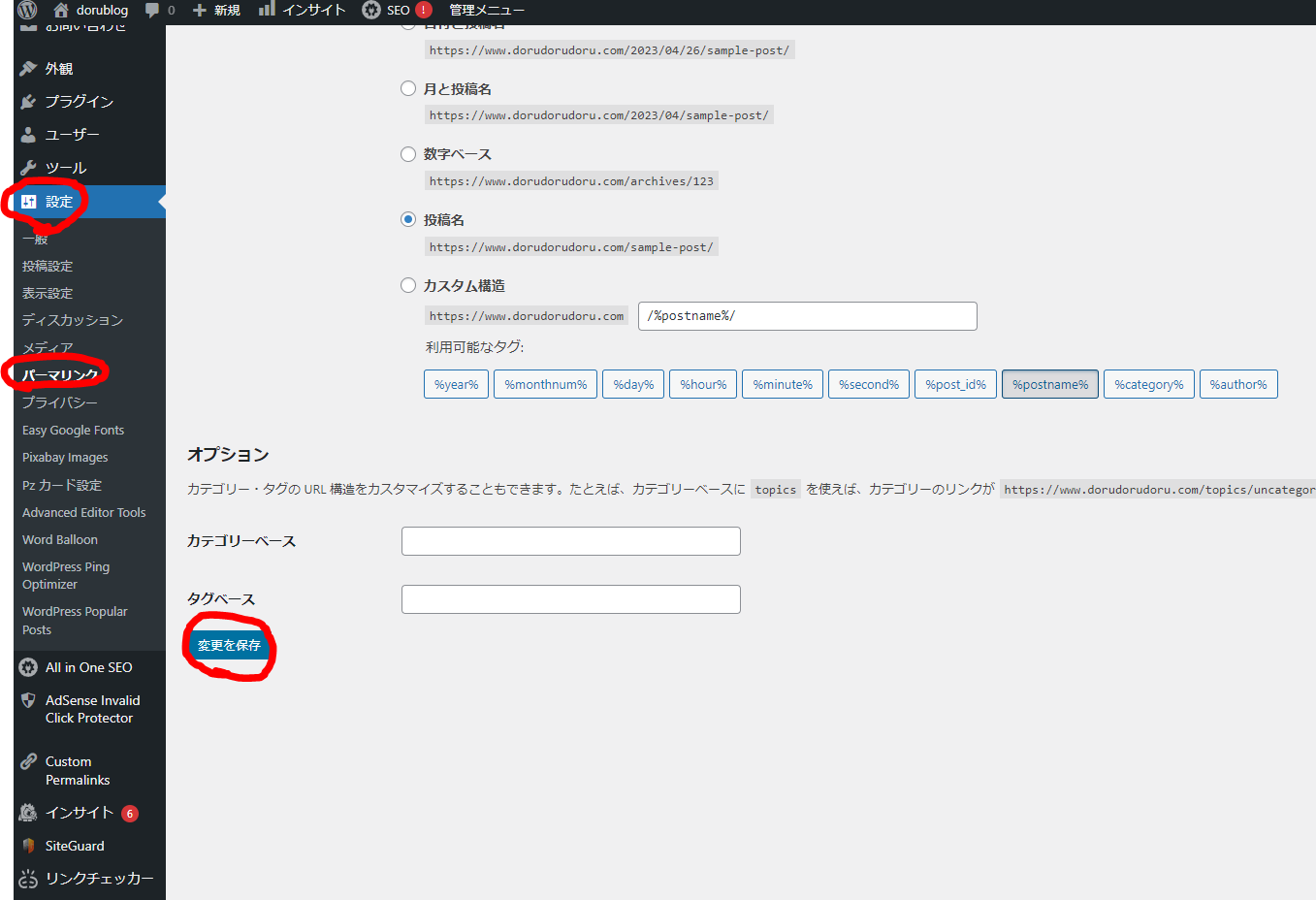The image size is (1316, 900).
Task: Open the 表示設定 settings submenu
Action: [x=48, y=293]
